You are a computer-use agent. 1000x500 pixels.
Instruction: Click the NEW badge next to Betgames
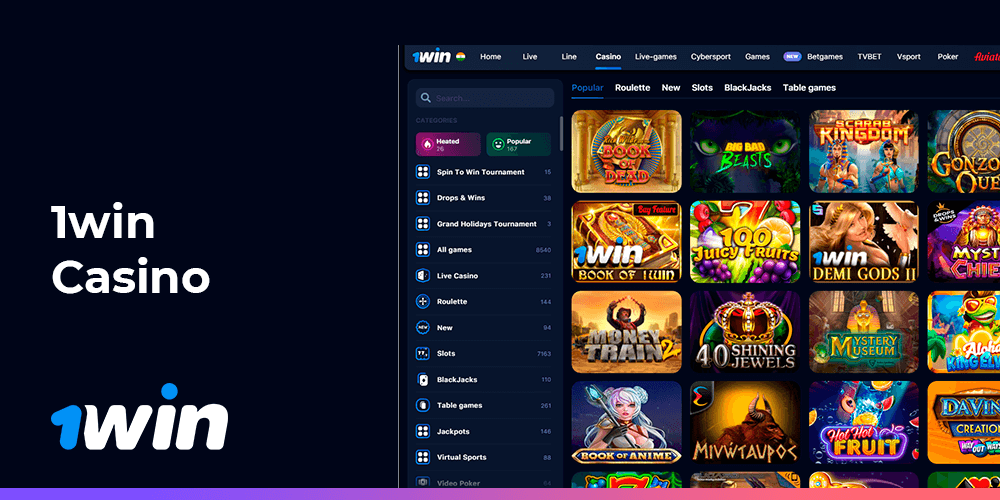pos(792,57)
